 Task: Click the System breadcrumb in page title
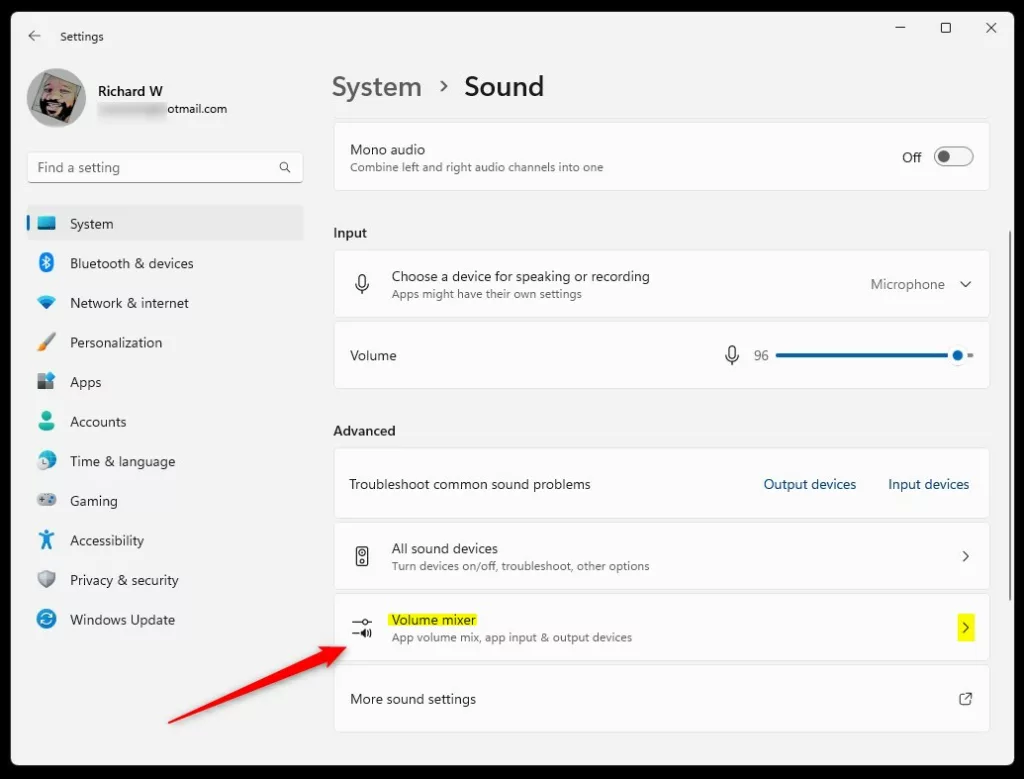click(x=376, y=87)
